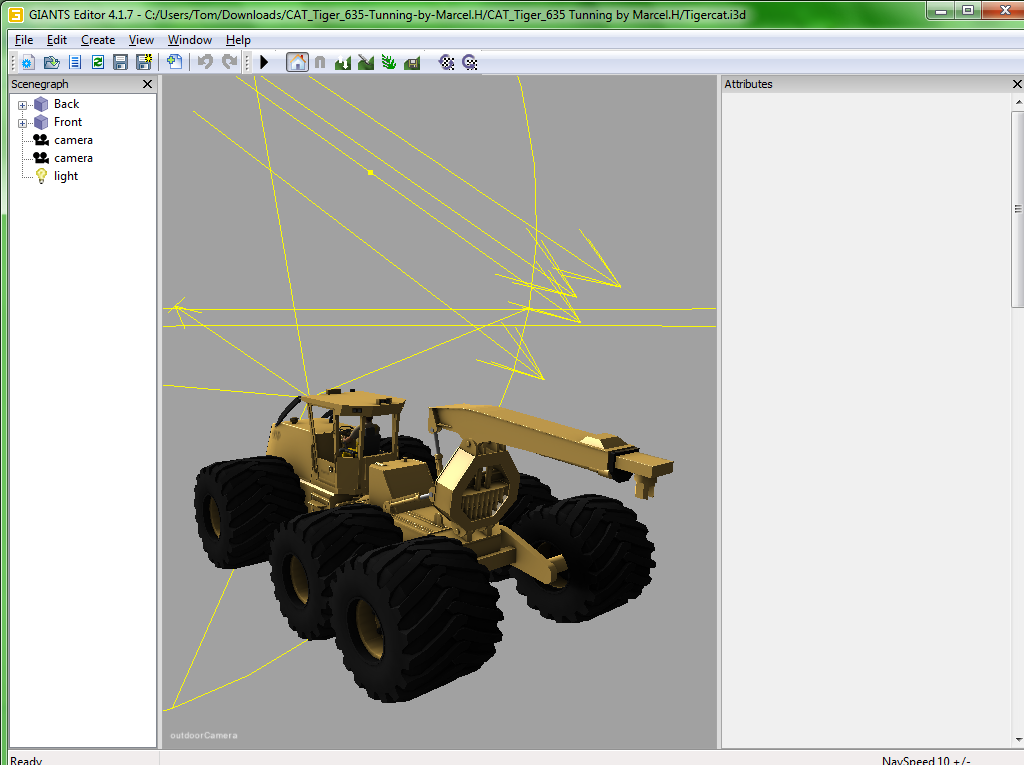This screenshot has height=765, width=1027.
Task: Minimize the GIANTS Editor window
Action: click(941, 10)
